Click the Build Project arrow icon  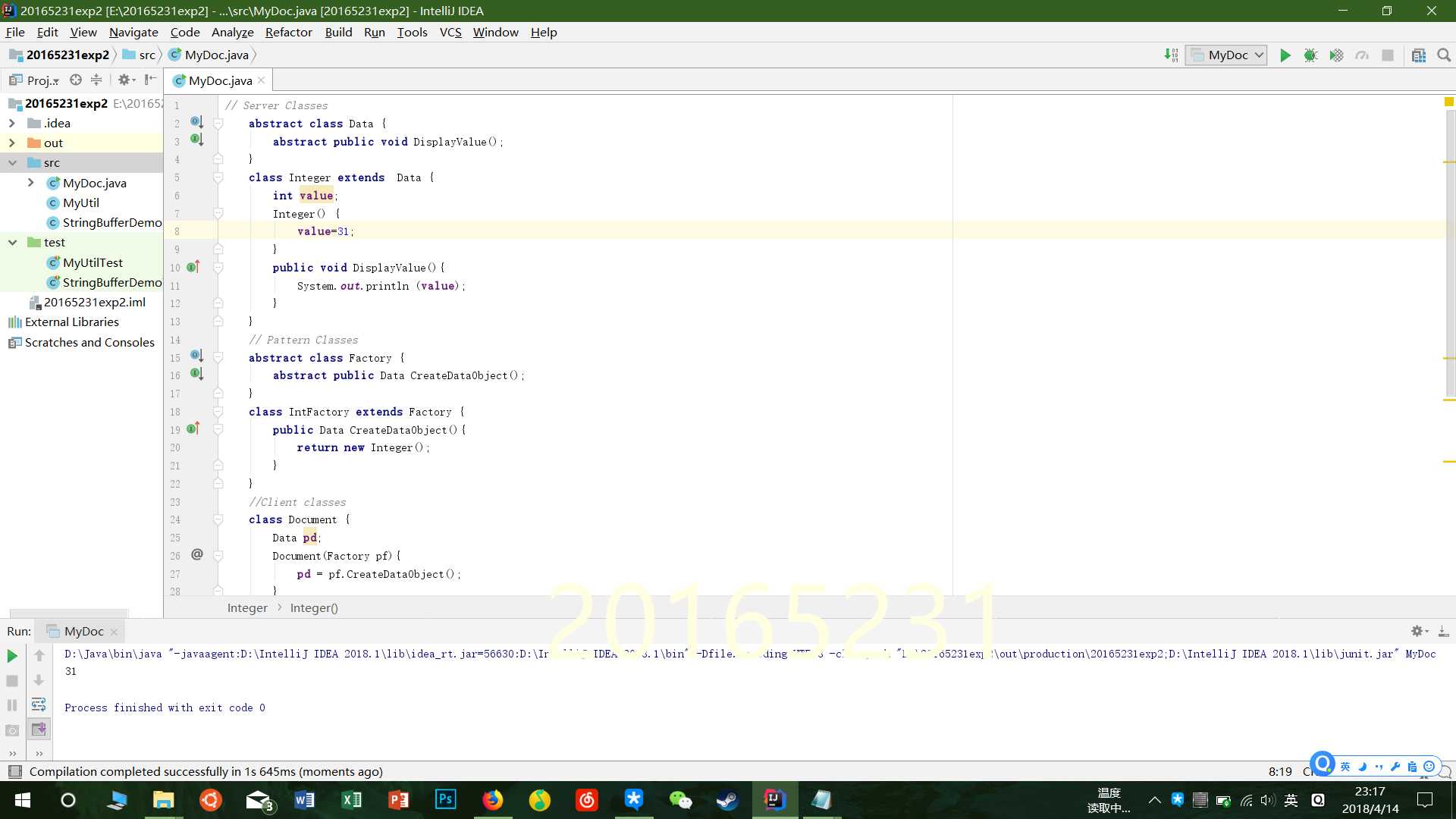point(1171,55)
